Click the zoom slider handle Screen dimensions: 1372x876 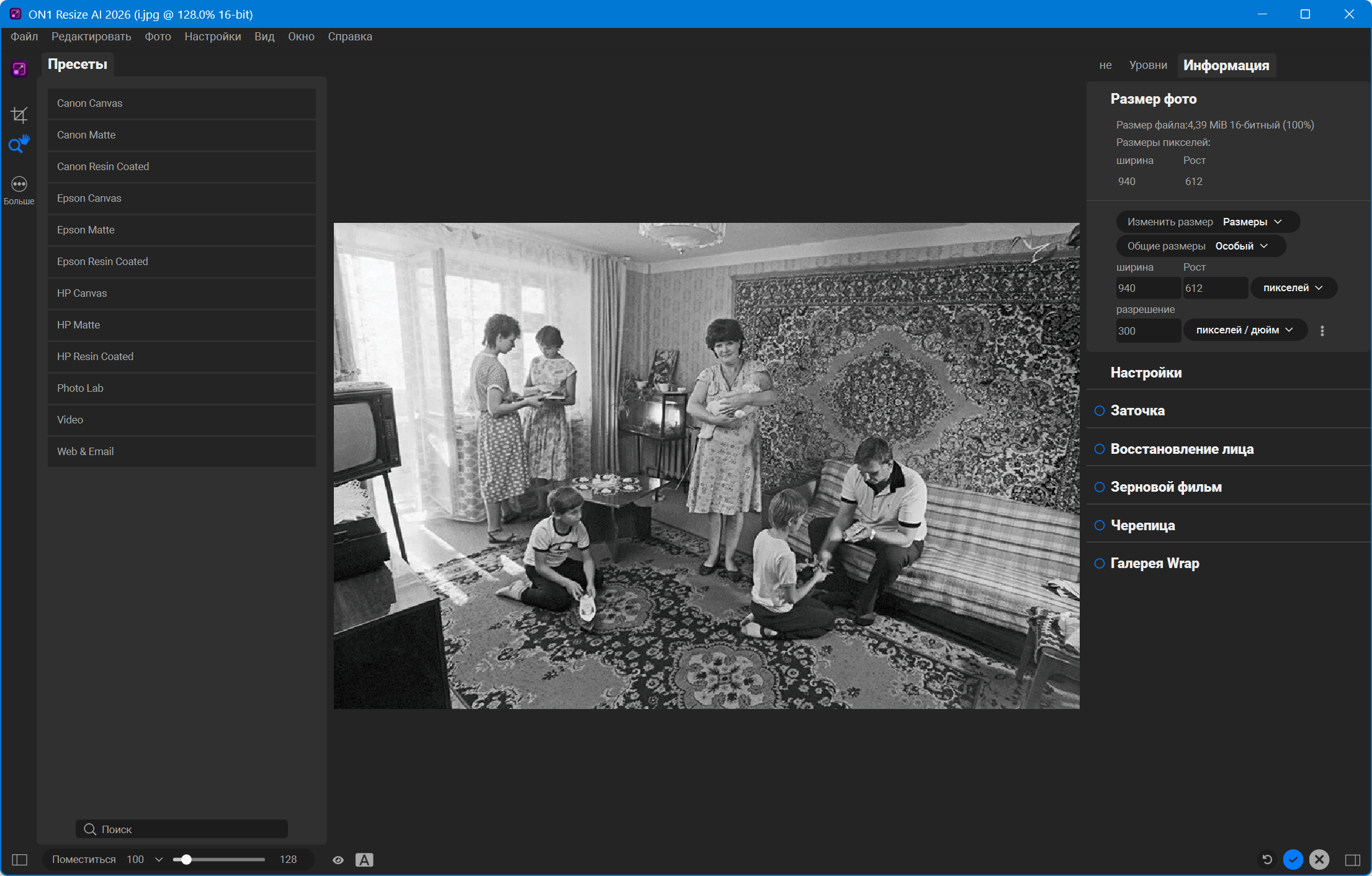[x=186, y=860]
